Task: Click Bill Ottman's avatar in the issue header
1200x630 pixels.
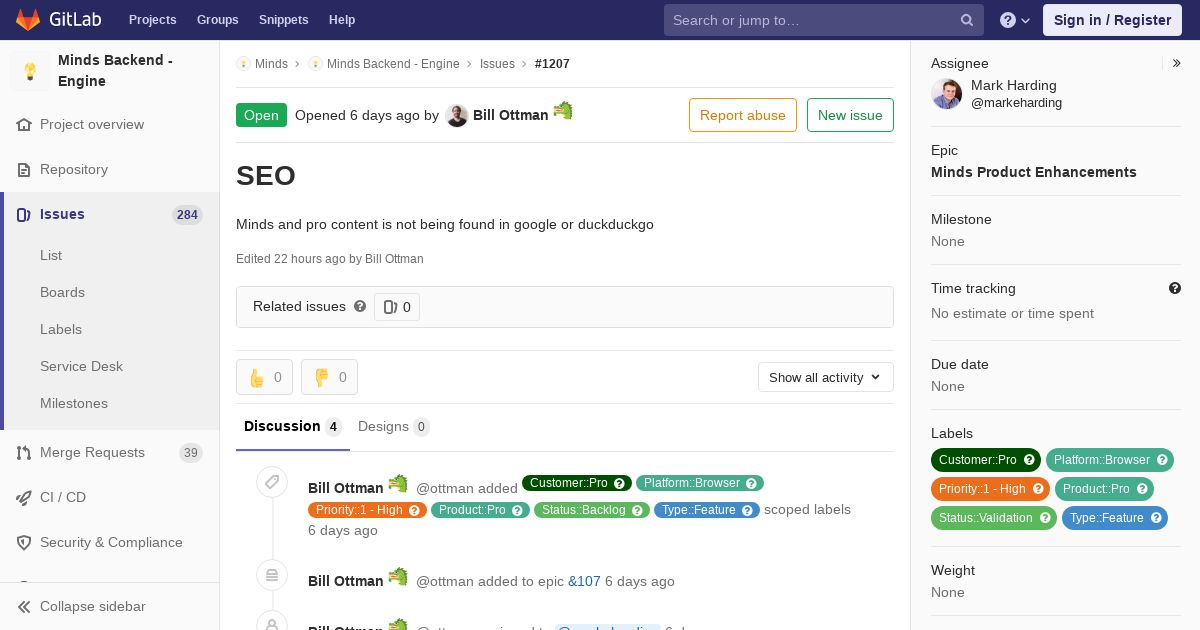Action: (457, 116)
